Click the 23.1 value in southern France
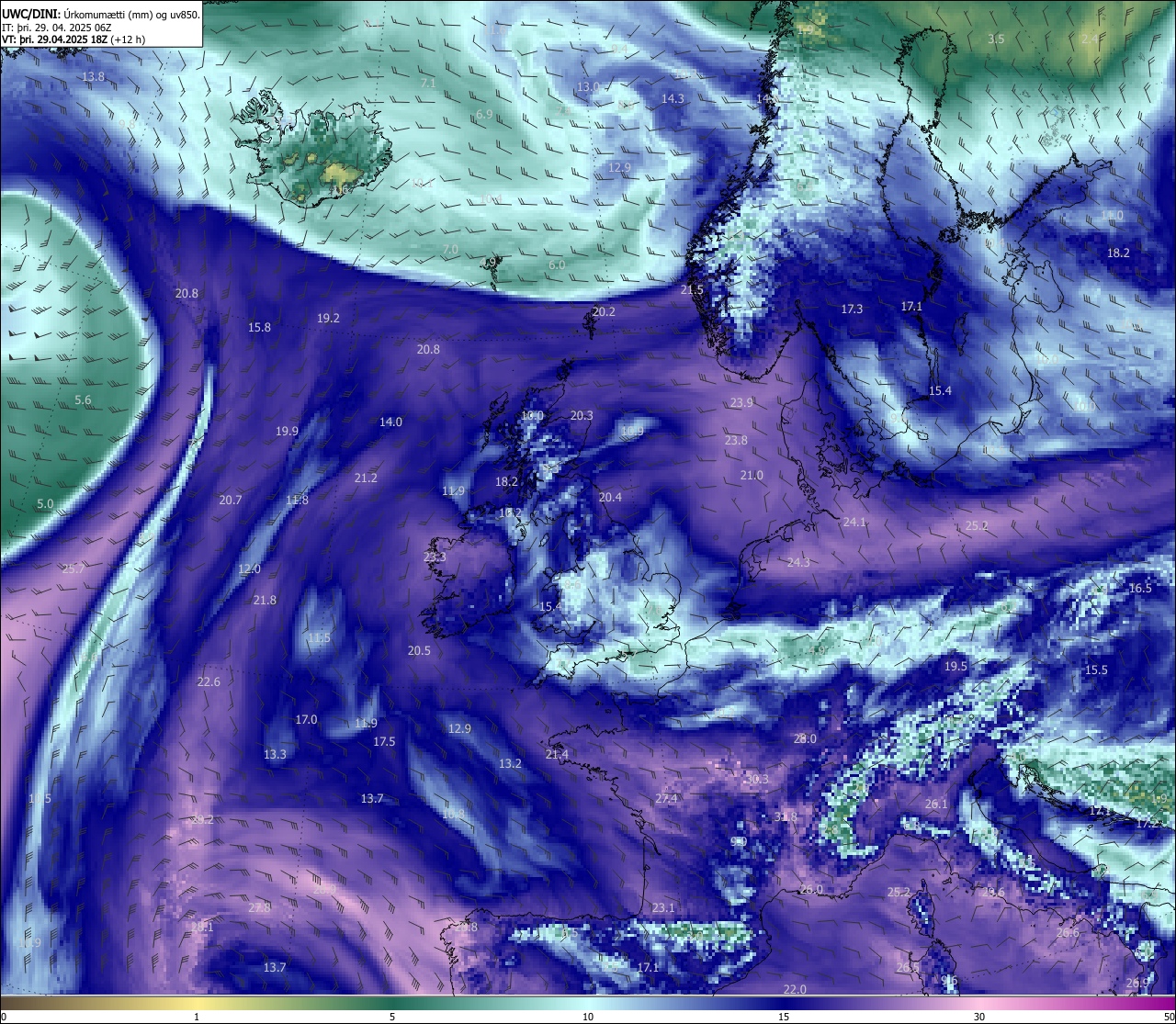The height and width of the screenshot is (1024, 1176). coord(663,908)
